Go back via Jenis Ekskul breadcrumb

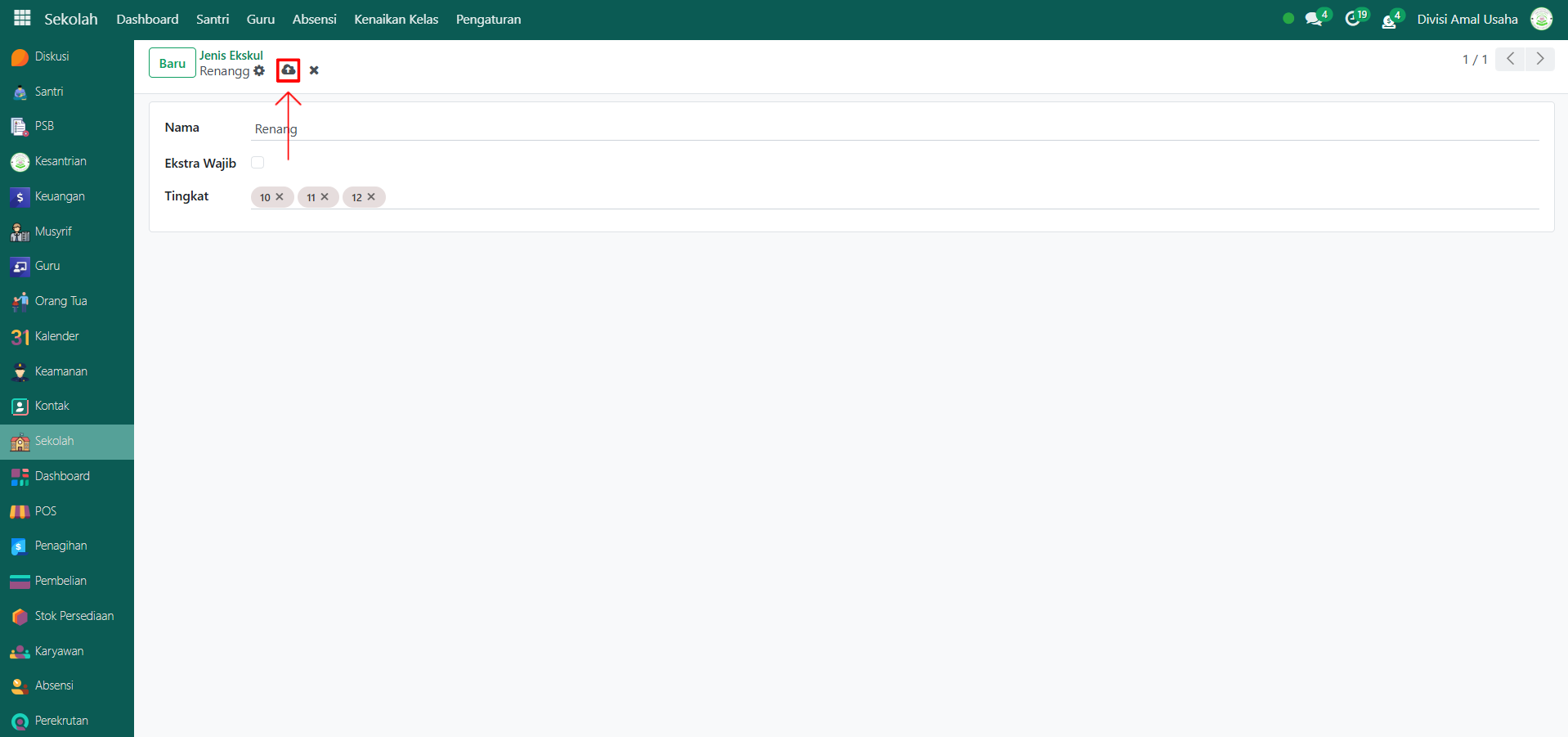(231, 56)
